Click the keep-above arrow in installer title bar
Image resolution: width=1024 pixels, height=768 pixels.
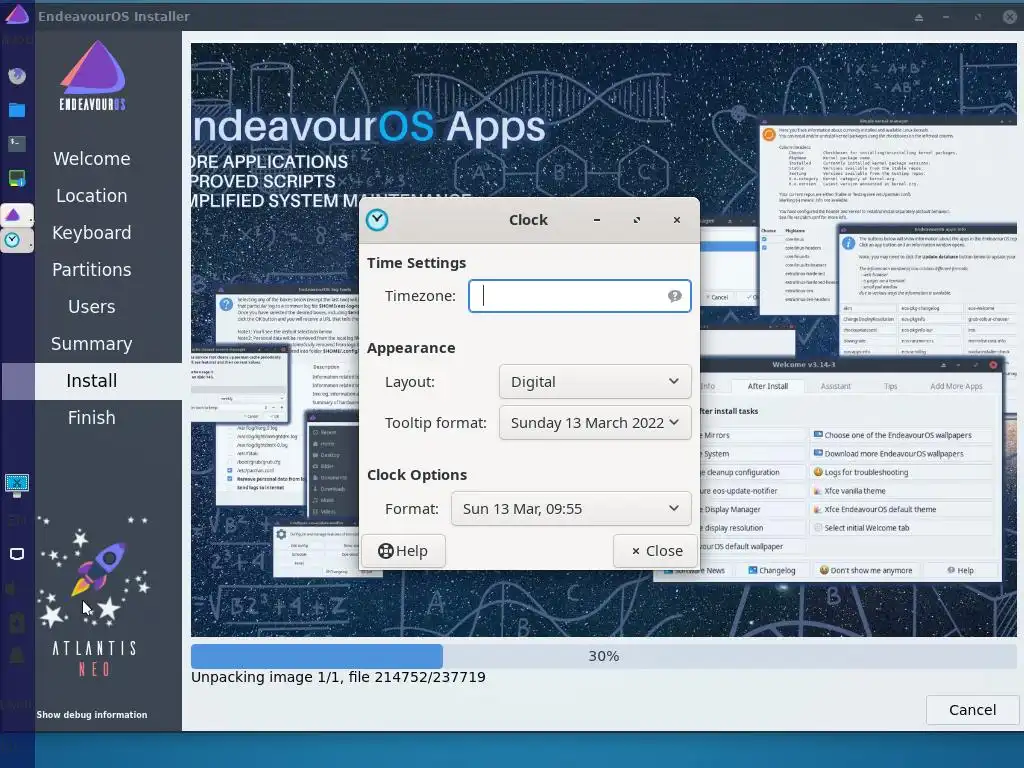(919, 17)
